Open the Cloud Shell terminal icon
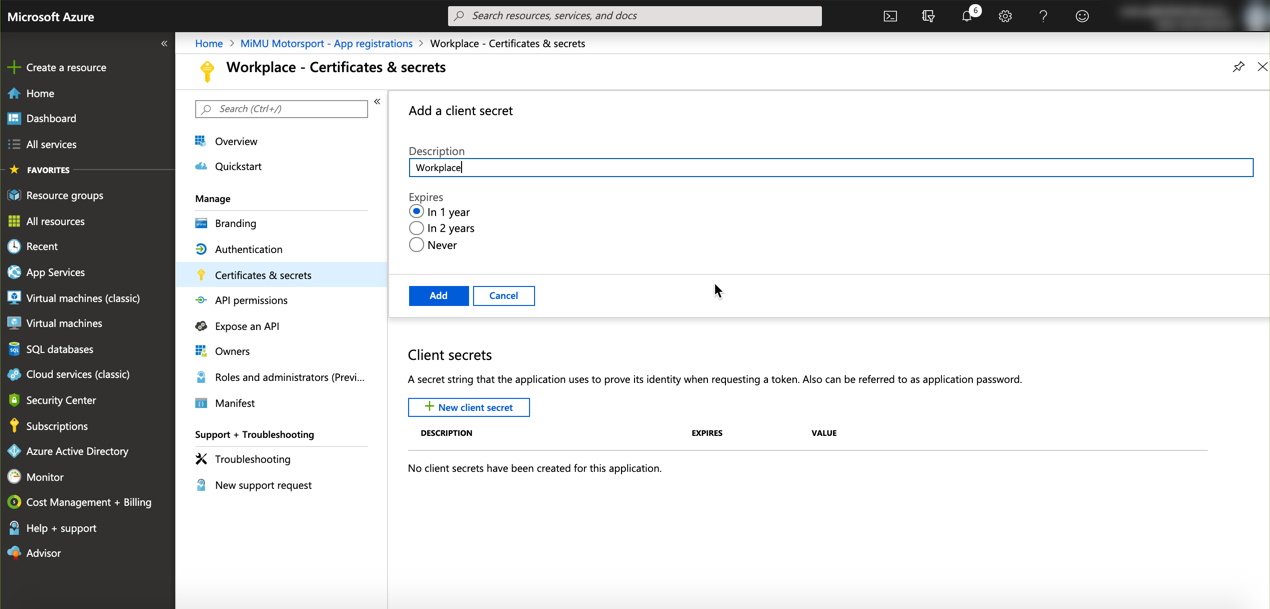This screenshot has height=609, width=1270. click(890, 16)
